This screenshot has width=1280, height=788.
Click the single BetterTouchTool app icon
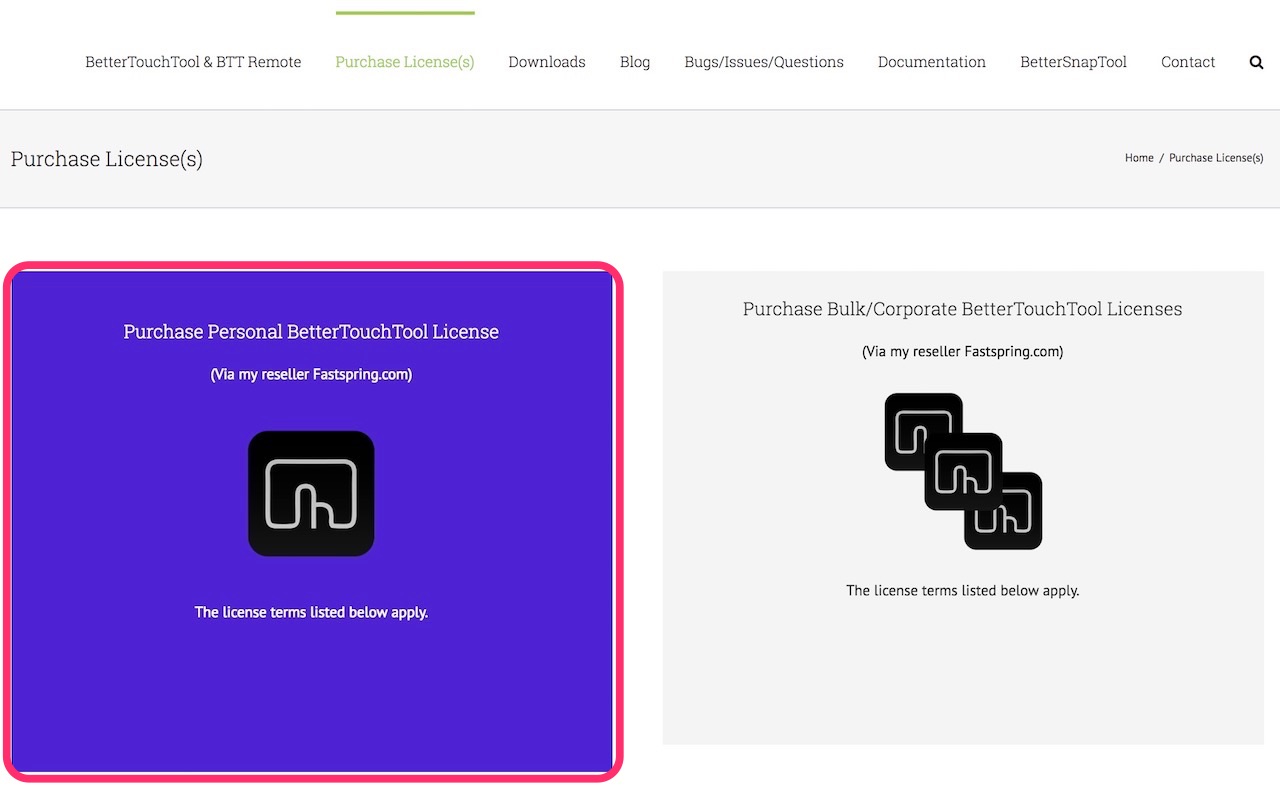311,493
